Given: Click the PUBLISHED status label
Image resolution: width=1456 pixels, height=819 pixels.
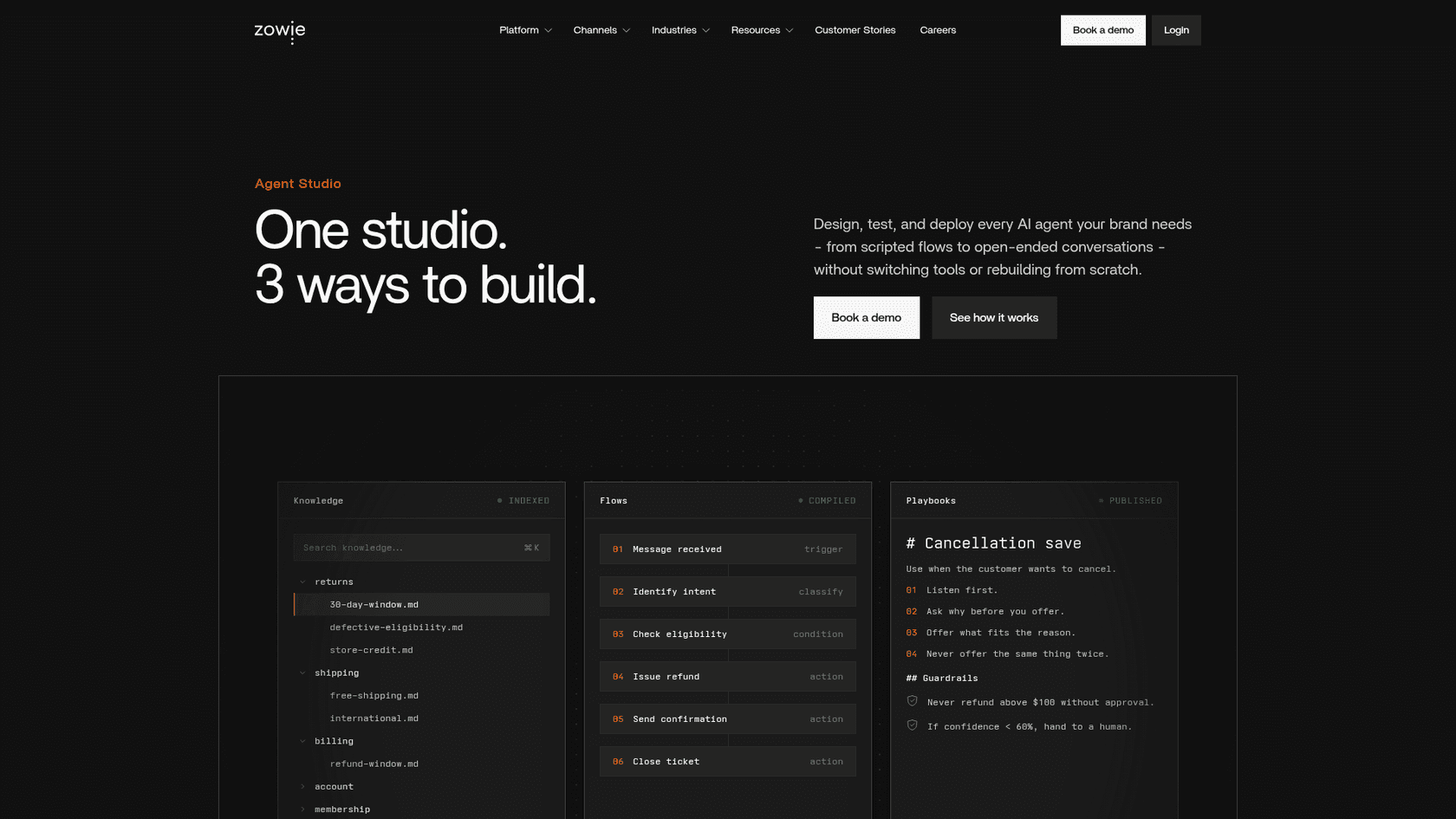Looking at the screenshot, I should 1135,501.
